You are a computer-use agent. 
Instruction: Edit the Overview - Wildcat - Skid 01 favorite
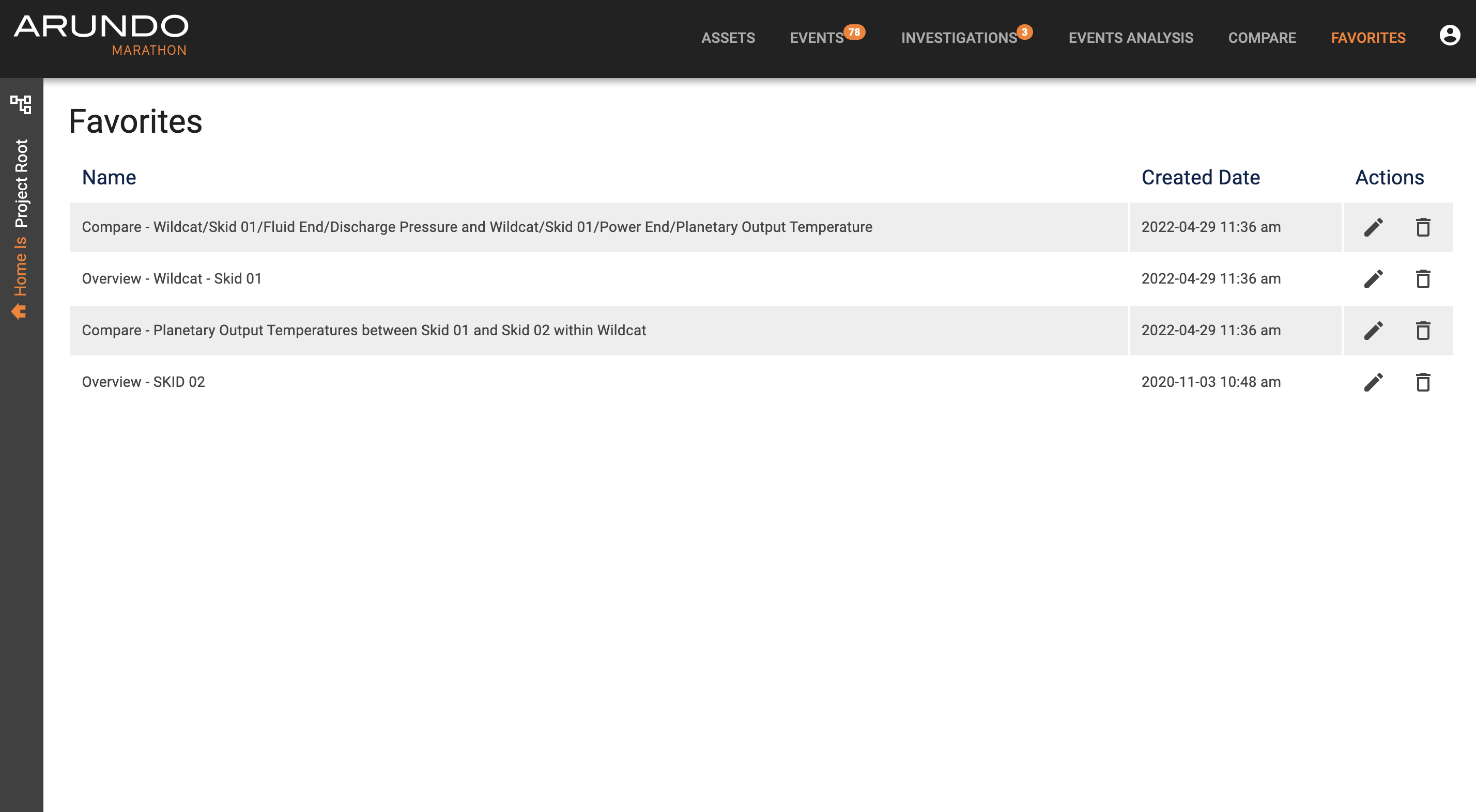click(x=1374, y=279)
